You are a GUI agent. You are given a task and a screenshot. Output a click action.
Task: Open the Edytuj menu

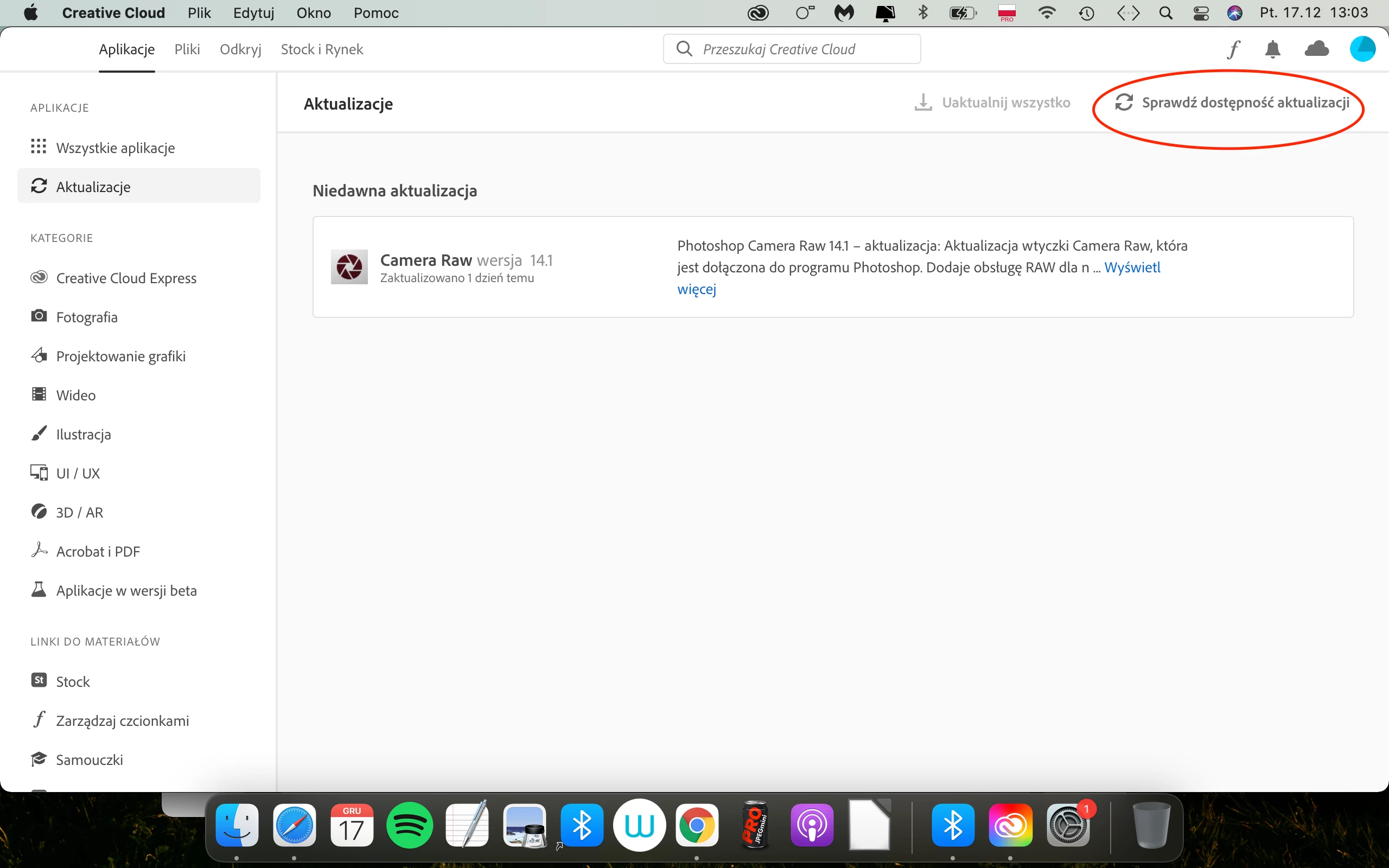tap(253, 12)
